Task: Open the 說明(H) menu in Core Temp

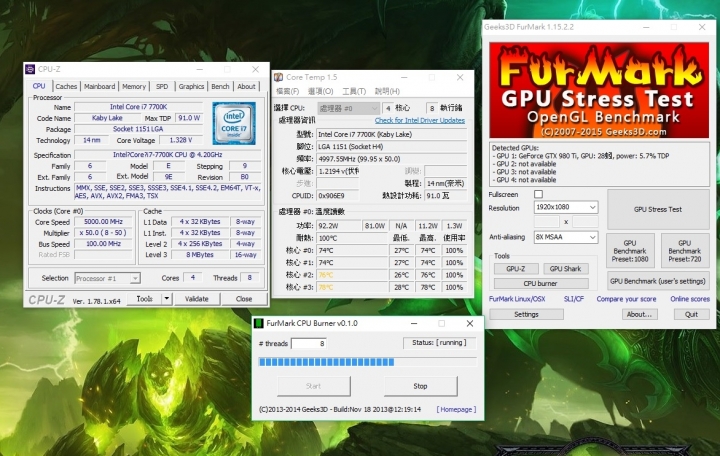Action: coord(387,91)
